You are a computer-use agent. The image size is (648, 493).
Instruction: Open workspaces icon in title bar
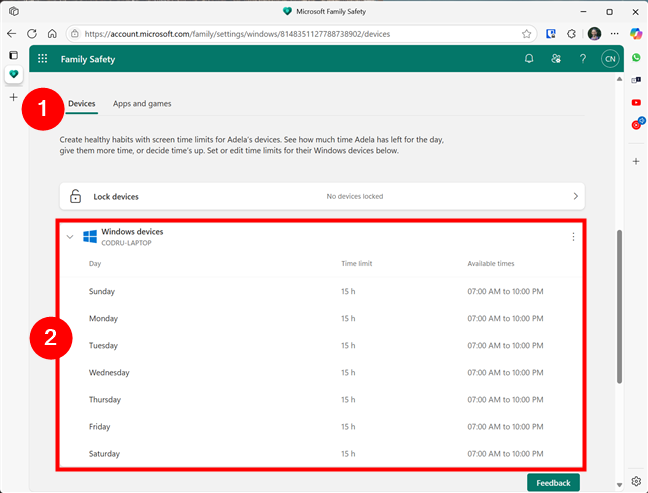pos(14,11)
